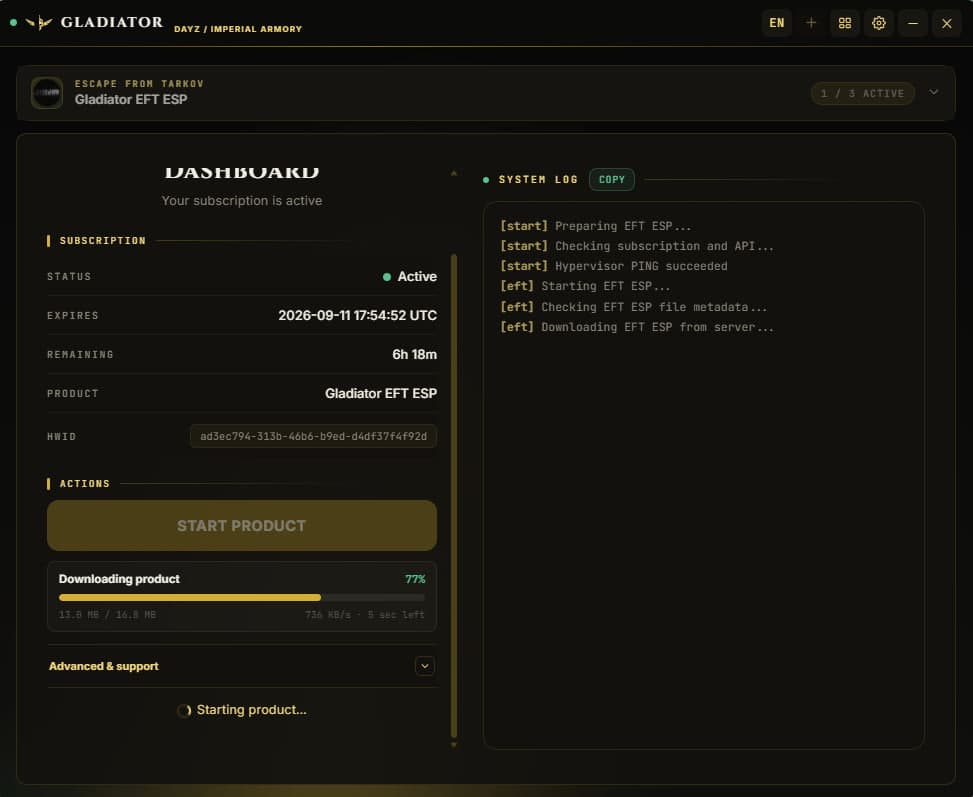Viewport: 973px width, 797px height.
Task: Click the green status dot beside Gladiator
Action: pos(13,22)
